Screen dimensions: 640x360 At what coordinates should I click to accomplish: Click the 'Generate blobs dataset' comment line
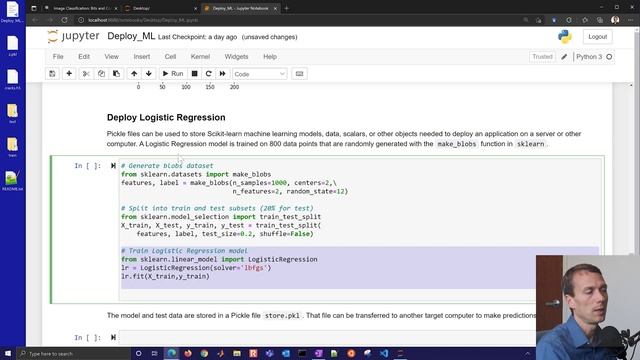click(167, 166)
